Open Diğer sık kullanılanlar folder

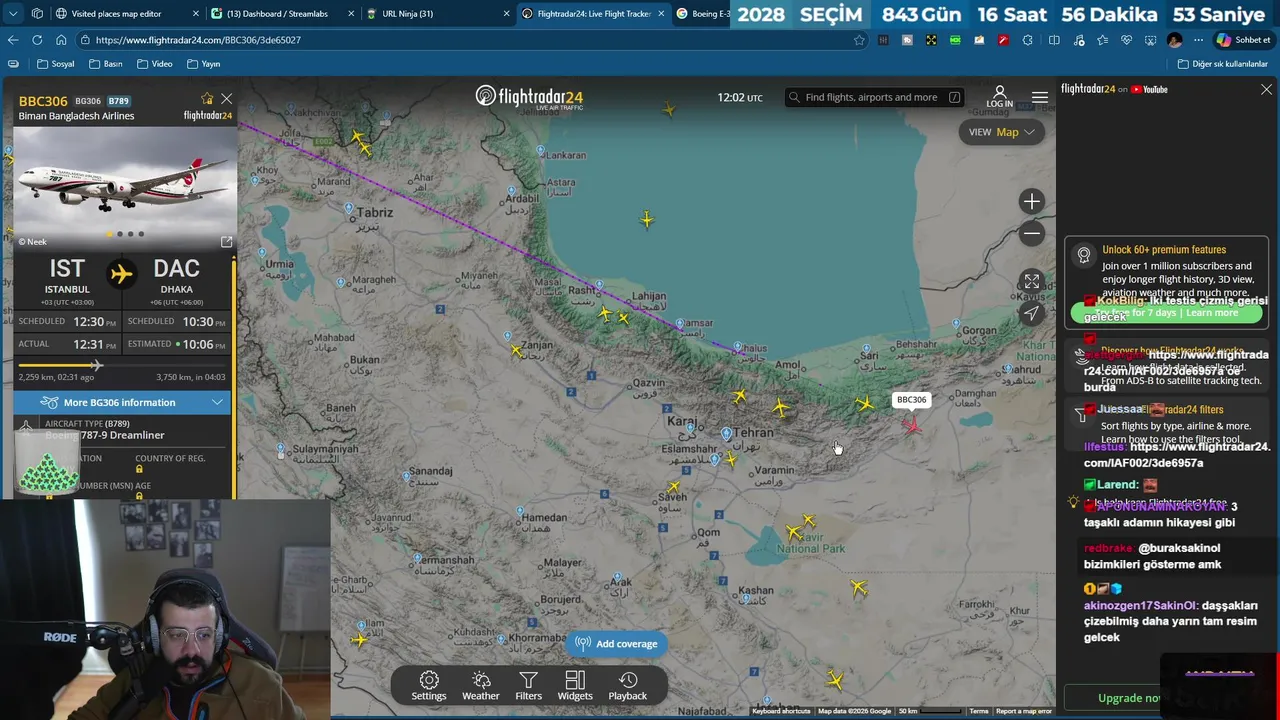coord(1223,64)
